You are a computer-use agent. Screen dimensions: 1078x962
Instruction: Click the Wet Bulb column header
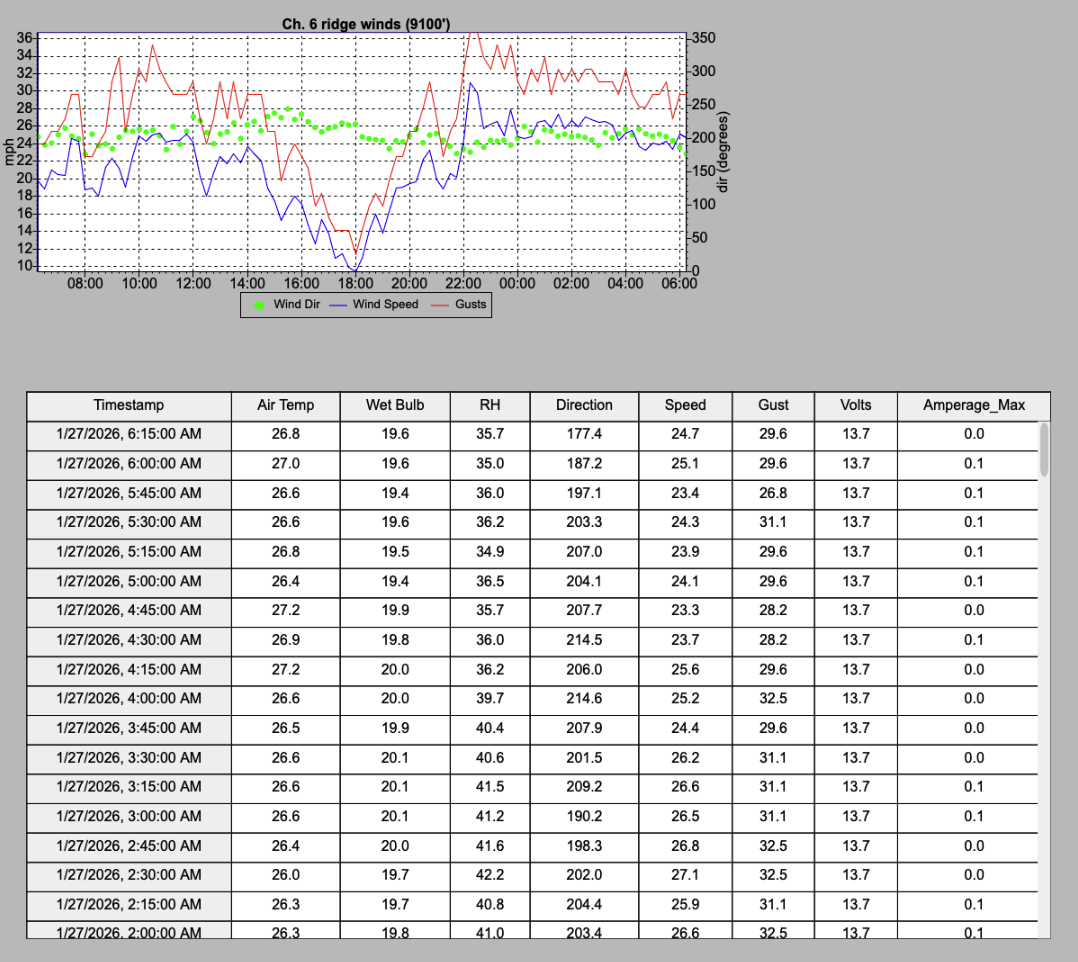(393, 405)
